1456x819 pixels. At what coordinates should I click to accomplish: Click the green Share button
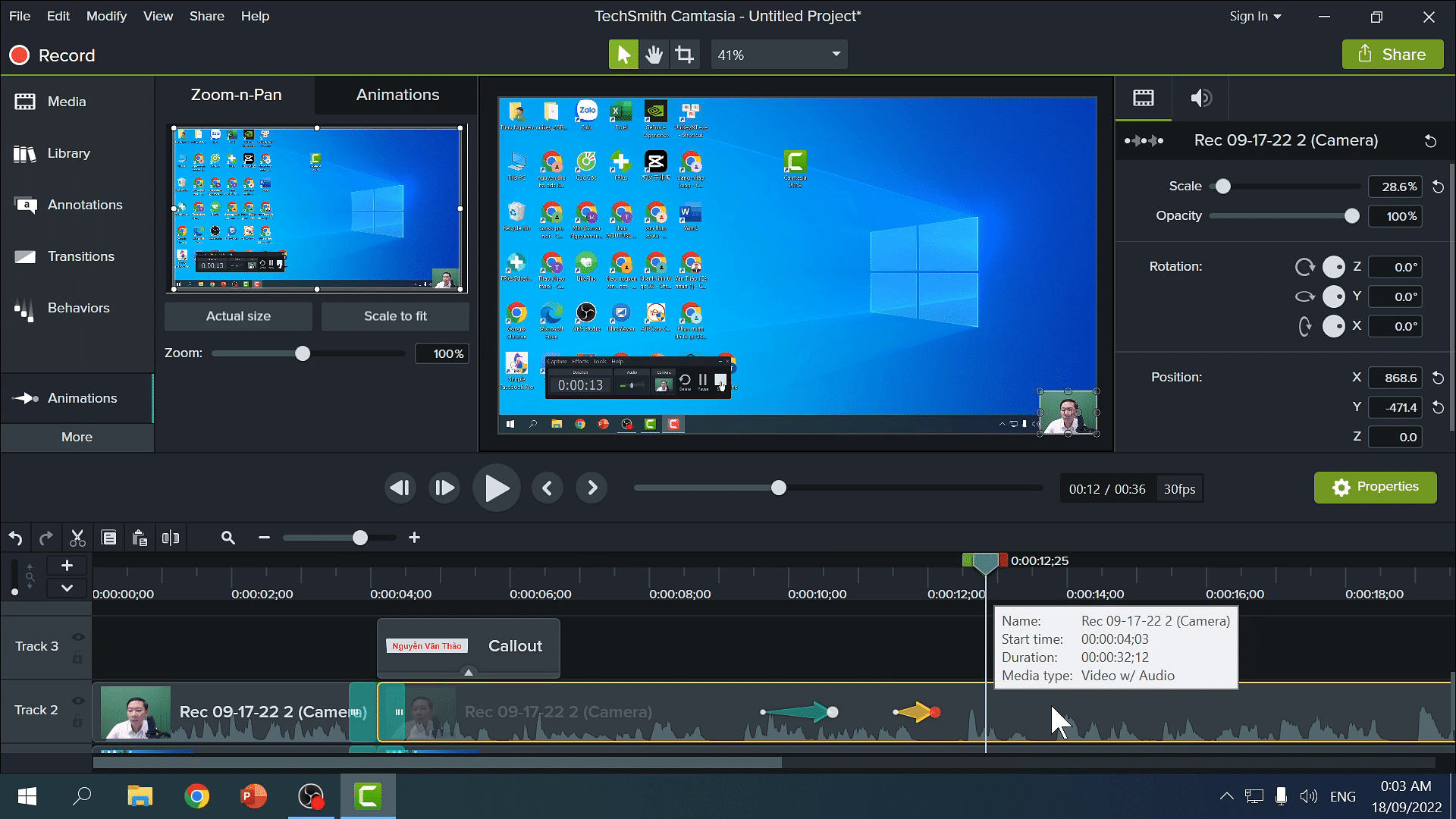click(x=1392, y=55)
